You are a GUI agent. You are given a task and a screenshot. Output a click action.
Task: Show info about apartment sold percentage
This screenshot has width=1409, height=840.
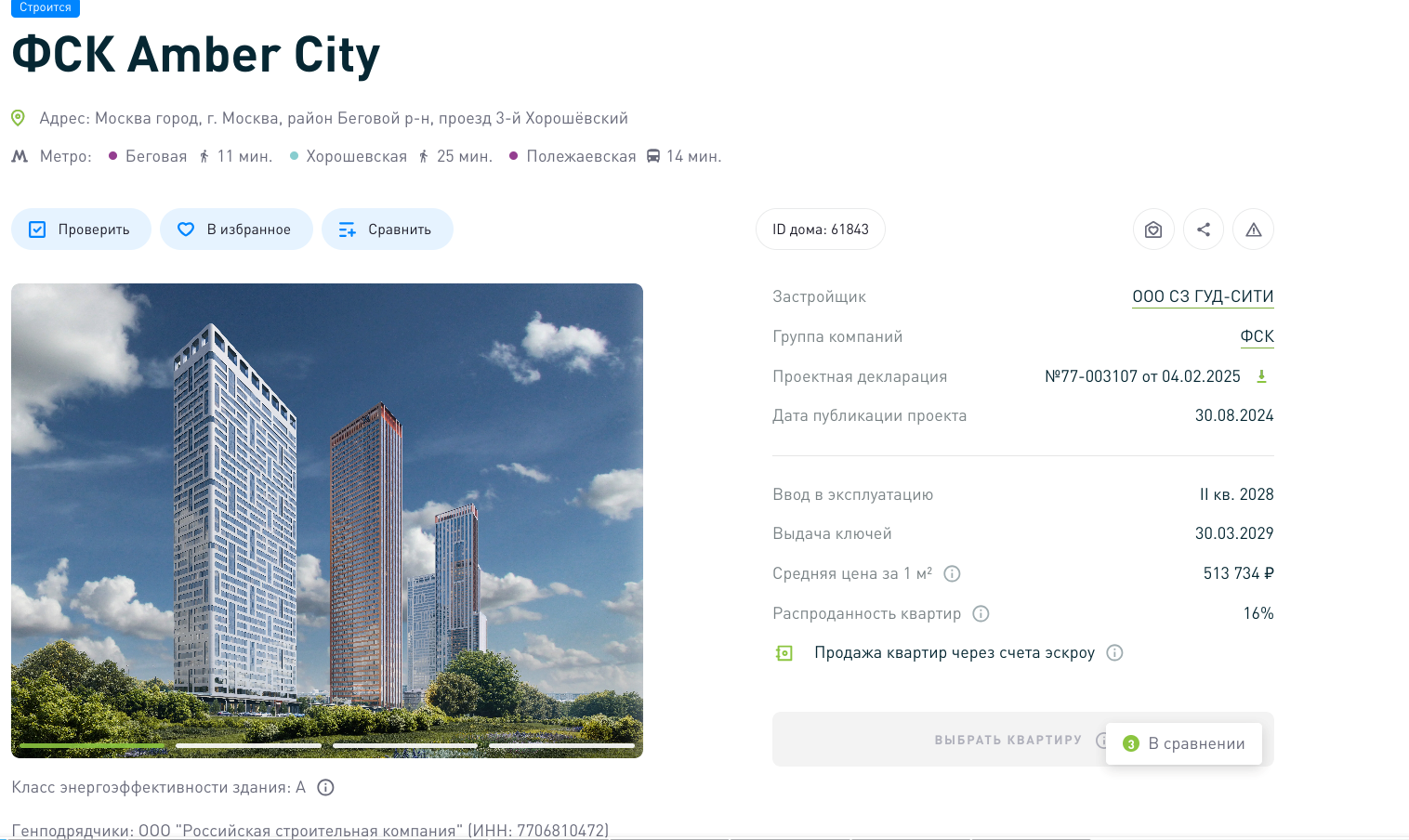(981, 613)
